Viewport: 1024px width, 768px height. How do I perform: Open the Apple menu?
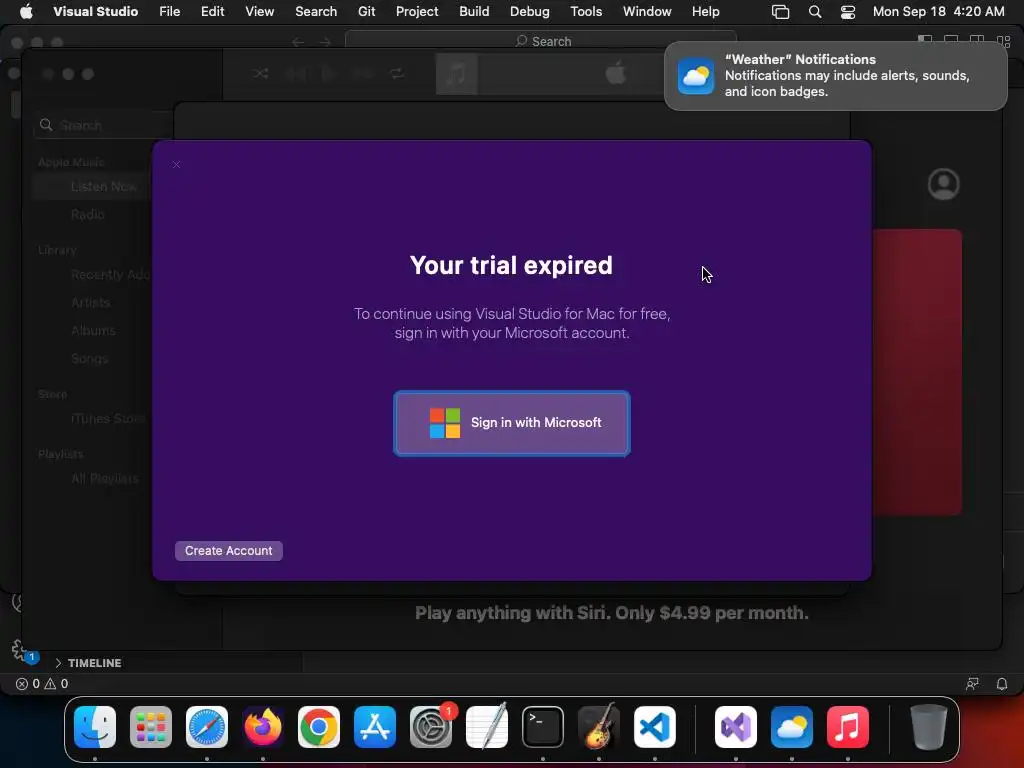(26, 11)
